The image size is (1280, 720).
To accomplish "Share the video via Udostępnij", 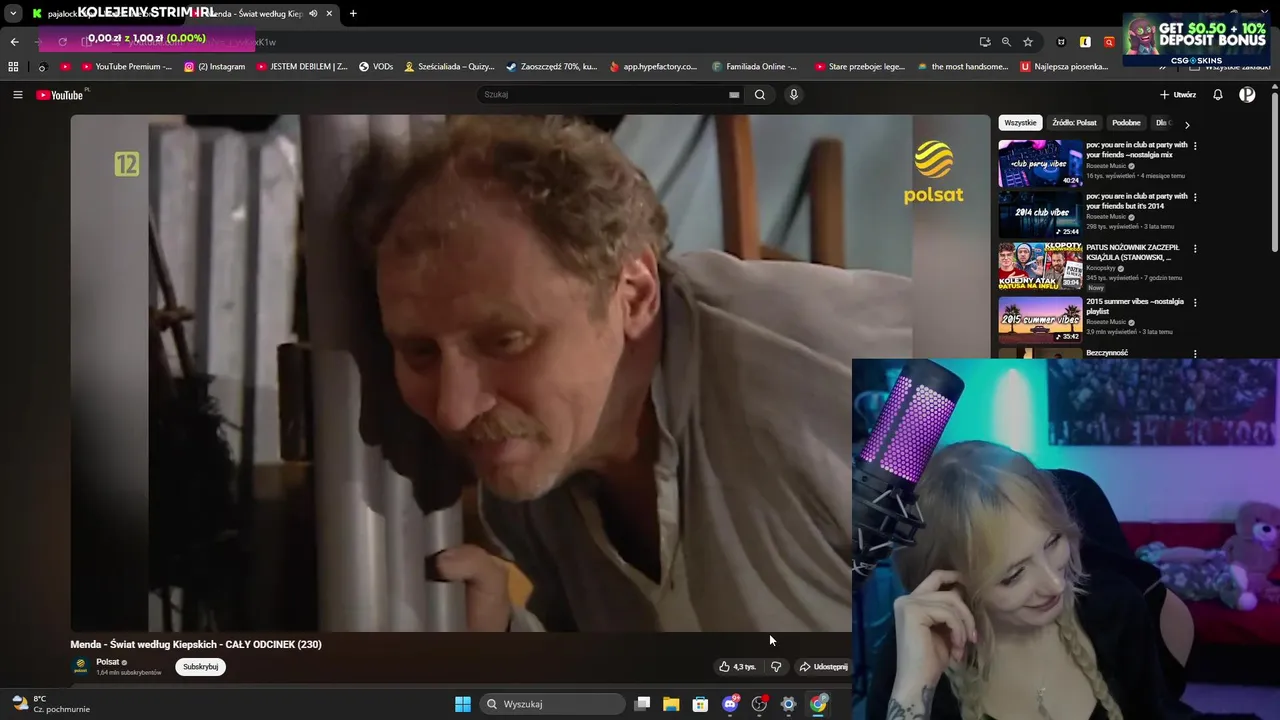I will coord(823,667).
